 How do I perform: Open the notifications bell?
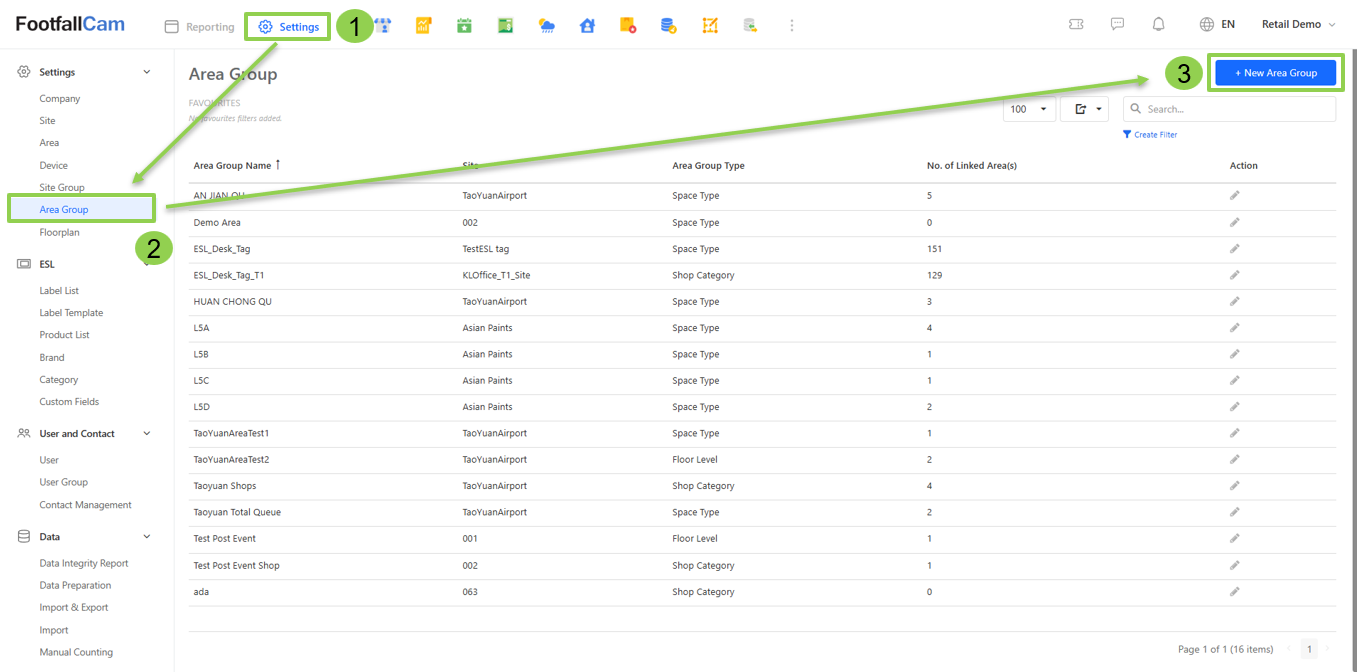(1158, 25)
